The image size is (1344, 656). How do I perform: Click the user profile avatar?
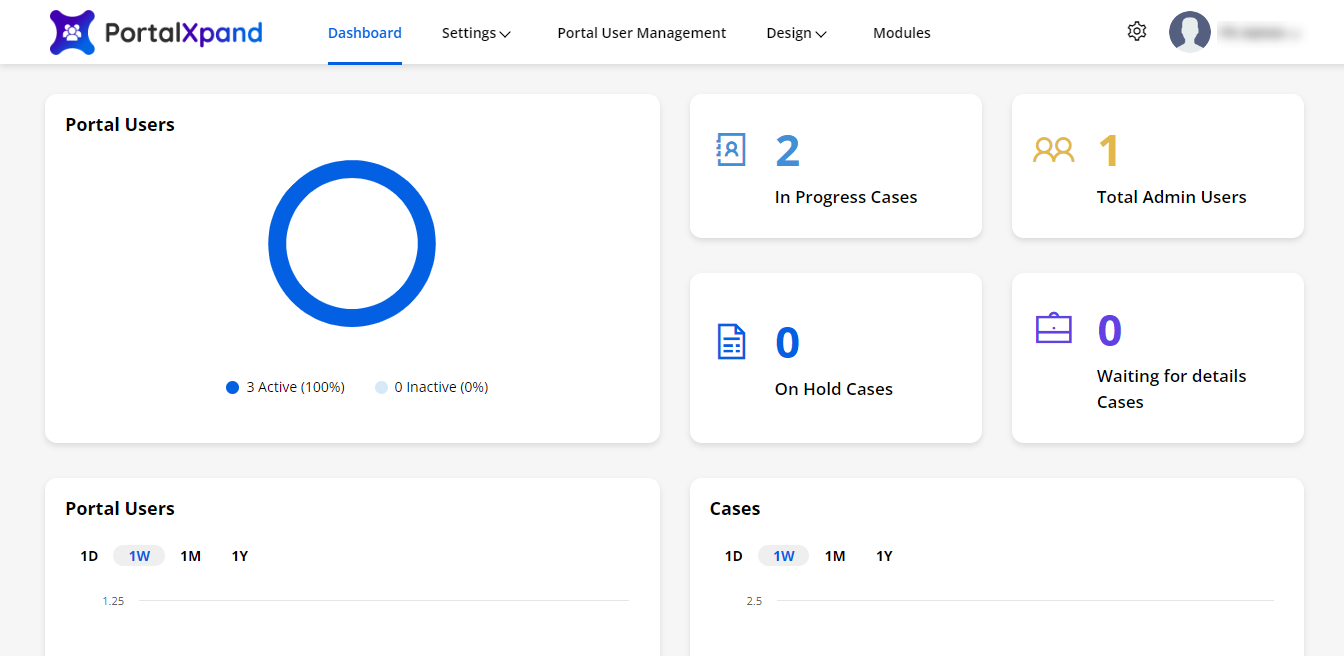pos(1189,32)
